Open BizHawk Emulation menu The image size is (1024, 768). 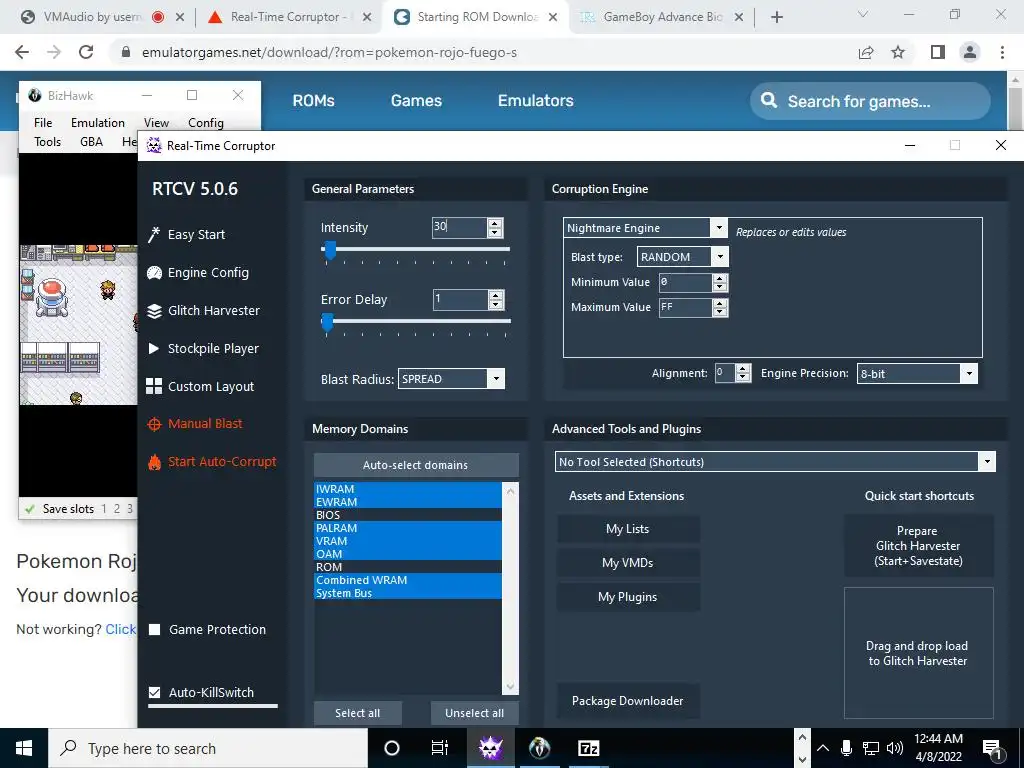coord(97,123)
